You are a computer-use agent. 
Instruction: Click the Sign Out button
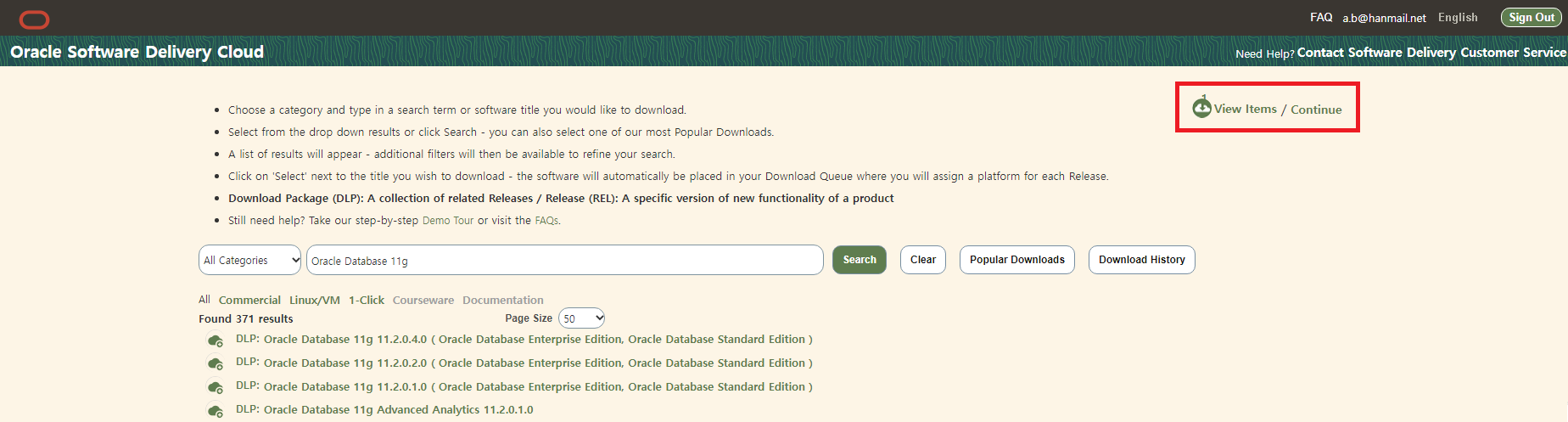1532,17
